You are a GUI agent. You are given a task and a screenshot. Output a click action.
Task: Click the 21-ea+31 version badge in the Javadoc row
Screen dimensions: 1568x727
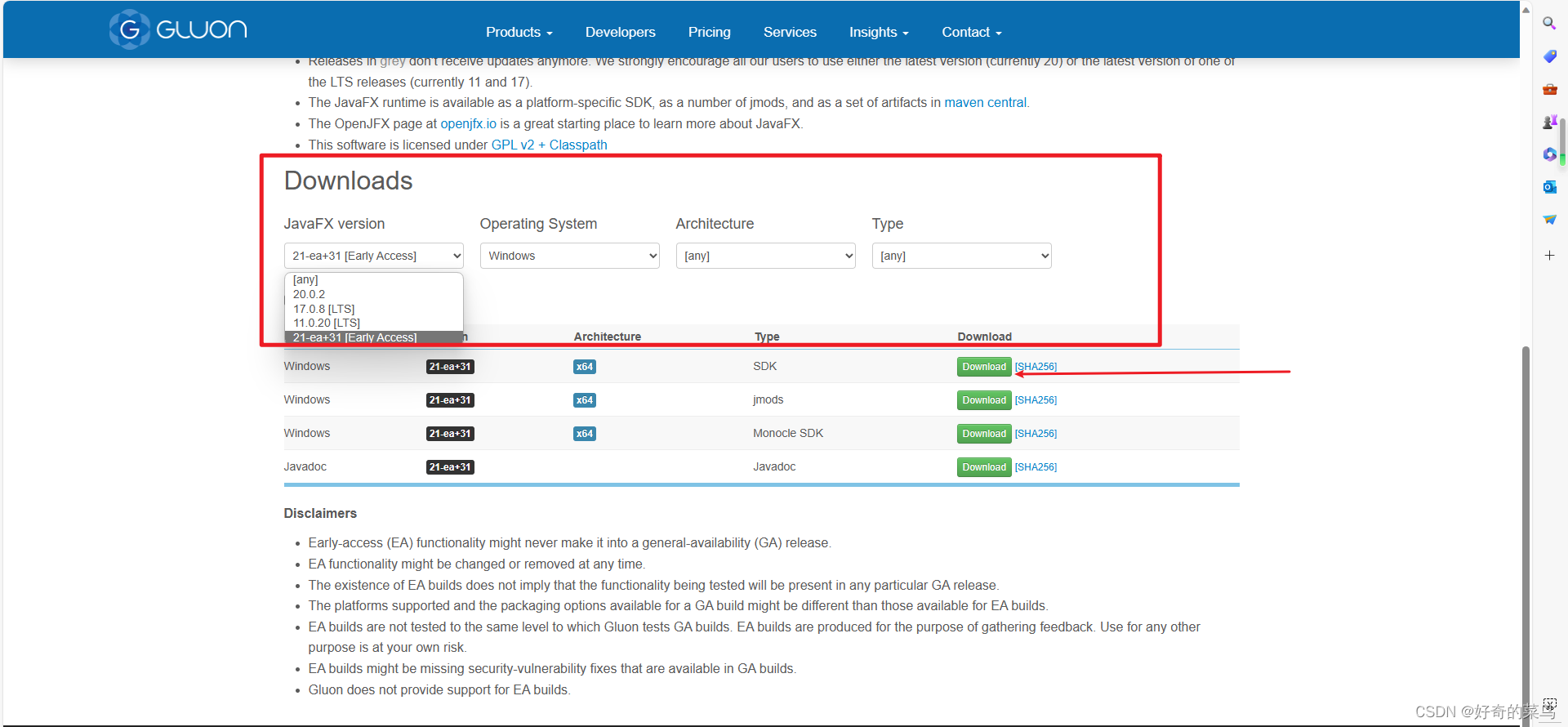tap(450, 467)
